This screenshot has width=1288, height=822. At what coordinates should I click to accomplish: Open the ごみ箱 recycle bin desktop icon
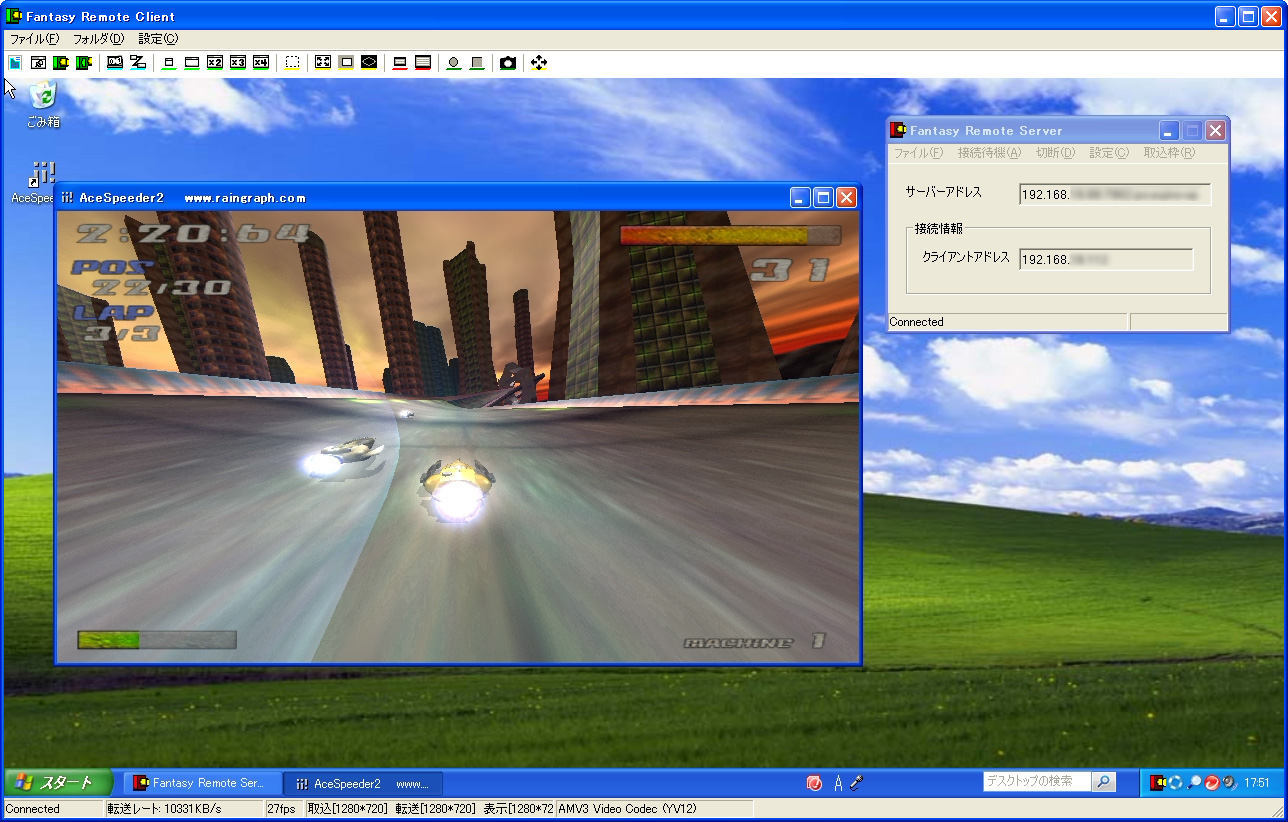coord(43,104)
